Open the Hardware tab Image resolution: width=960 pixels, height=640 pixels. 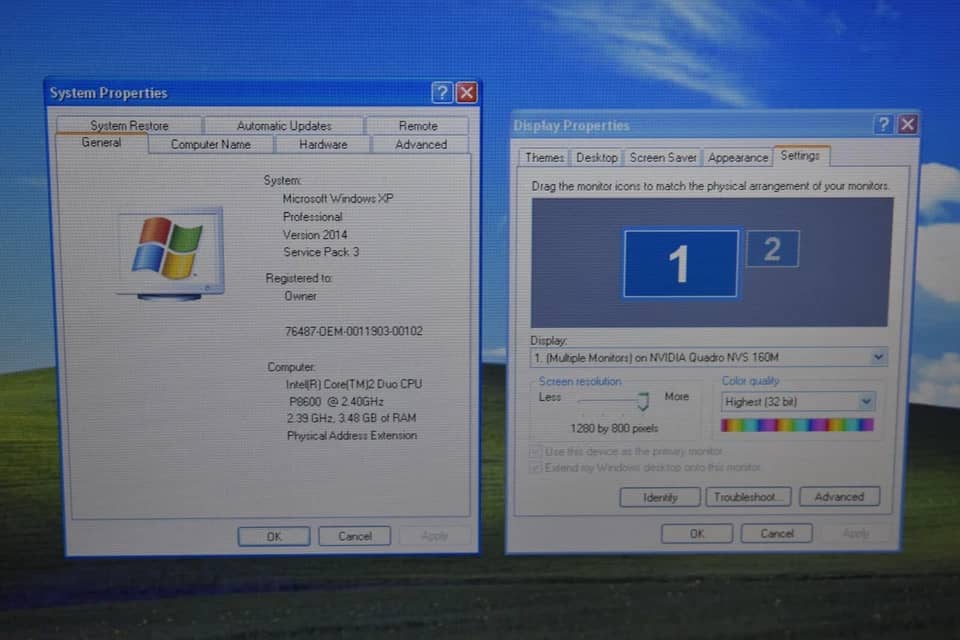(323, 145)
